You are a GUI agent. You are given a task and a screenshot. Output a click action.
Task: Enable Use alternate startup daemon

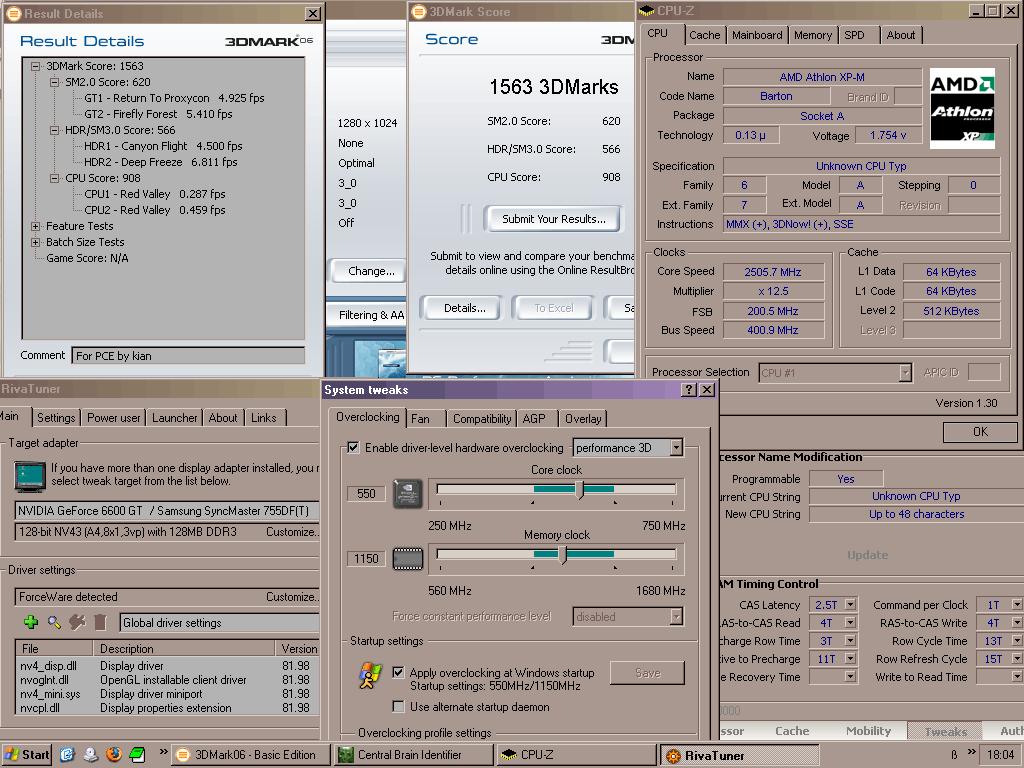point(398,707)
